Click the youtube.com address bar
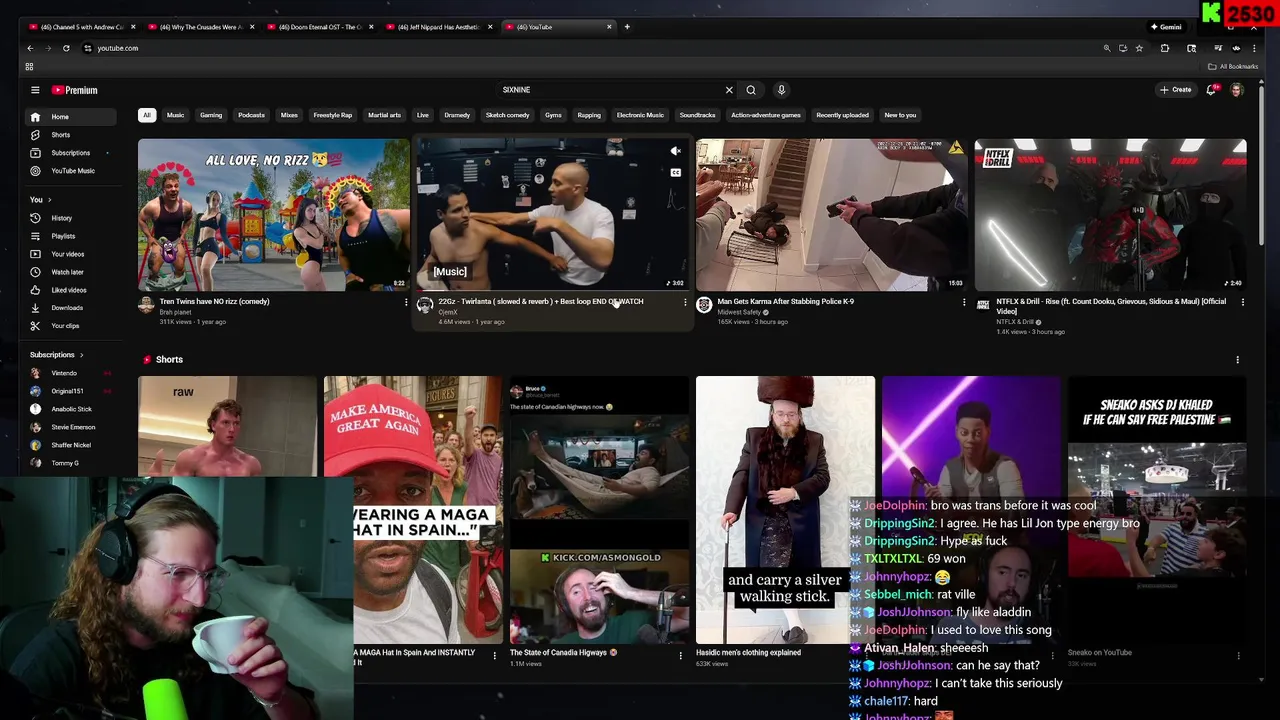The width and height of the screenshot is (1280, 720). (x=590, y=48)
